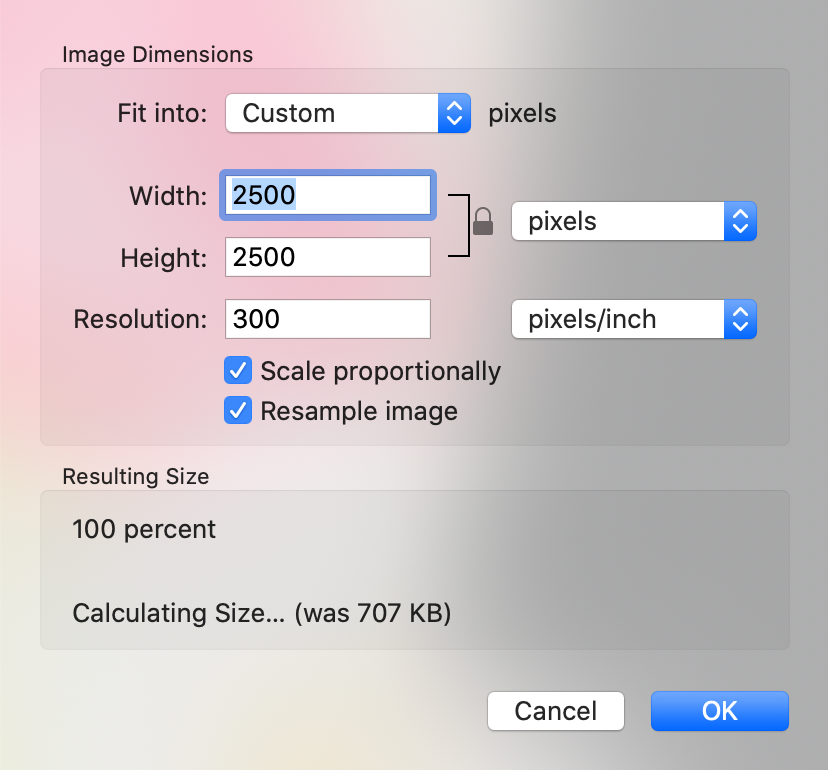Click the bracket linking Width and Height

pyautogui.click(x=459, y=226)
